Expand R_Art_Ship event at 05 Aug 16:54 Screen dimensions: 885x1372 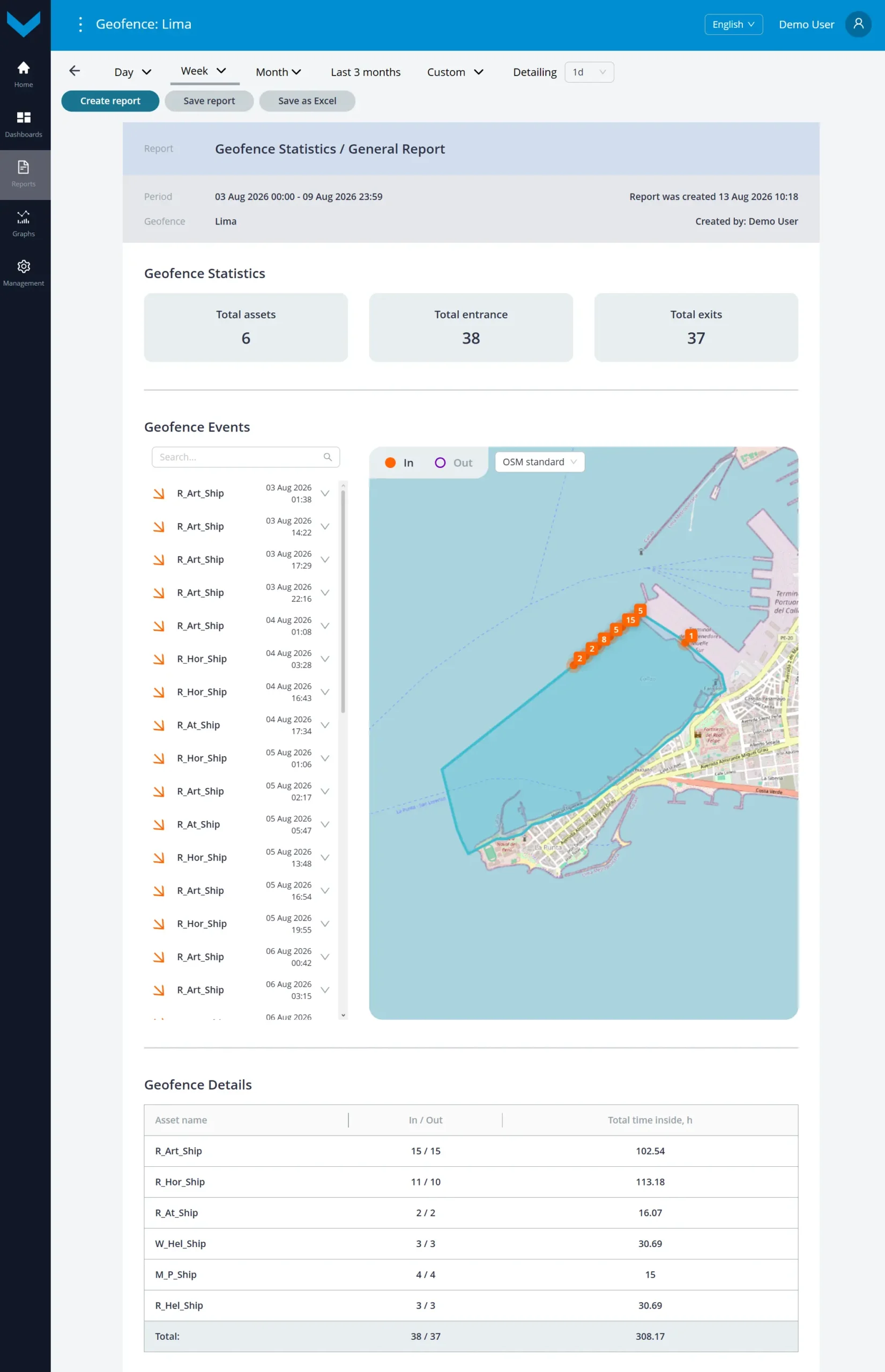point(325,891)
